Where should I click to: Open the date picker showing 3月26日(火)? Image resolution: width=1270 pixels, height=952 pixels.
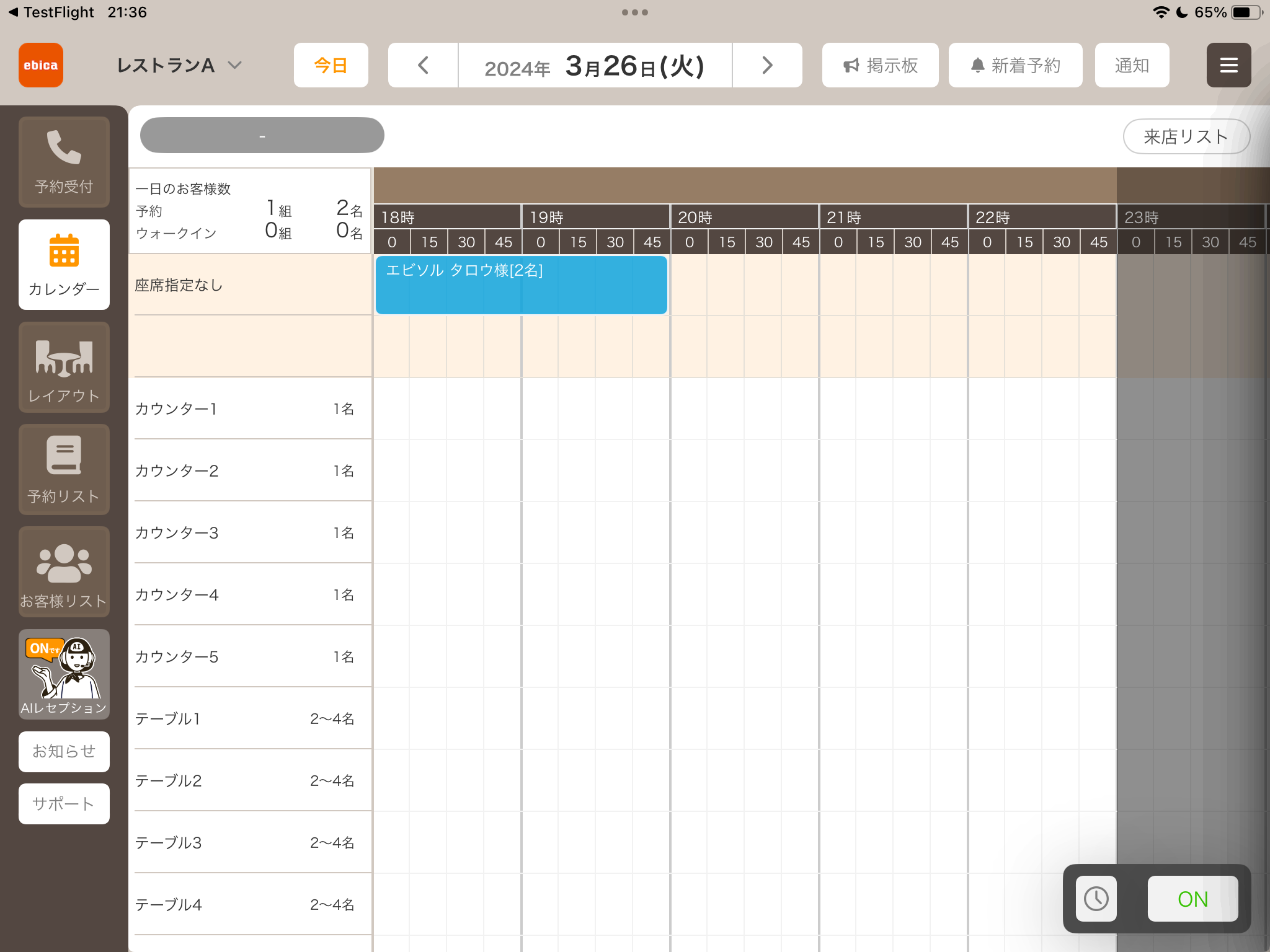[595, 65]
